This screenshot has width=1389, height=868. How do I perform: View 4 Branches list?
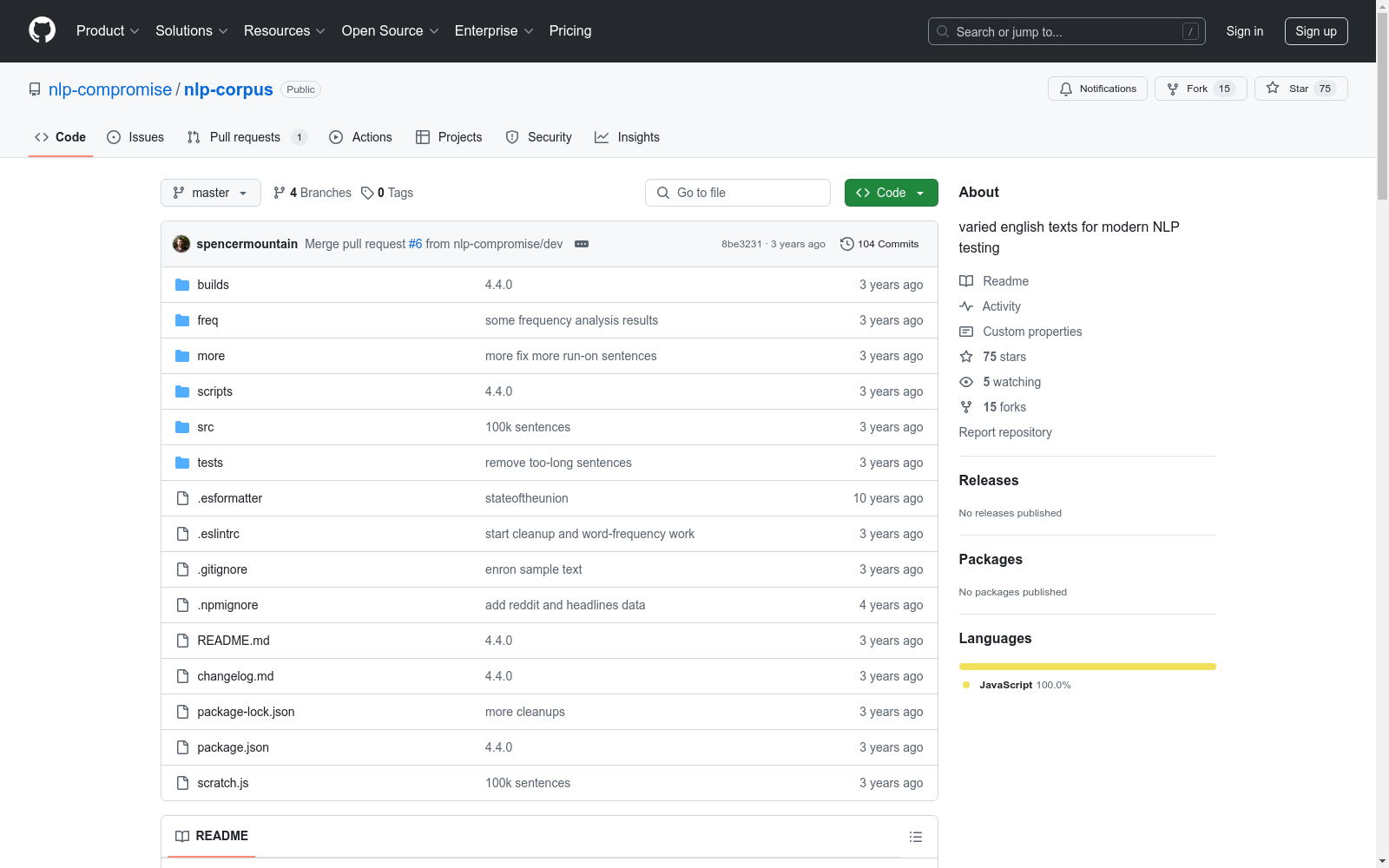pyautogui.click(x=312, y=193)
